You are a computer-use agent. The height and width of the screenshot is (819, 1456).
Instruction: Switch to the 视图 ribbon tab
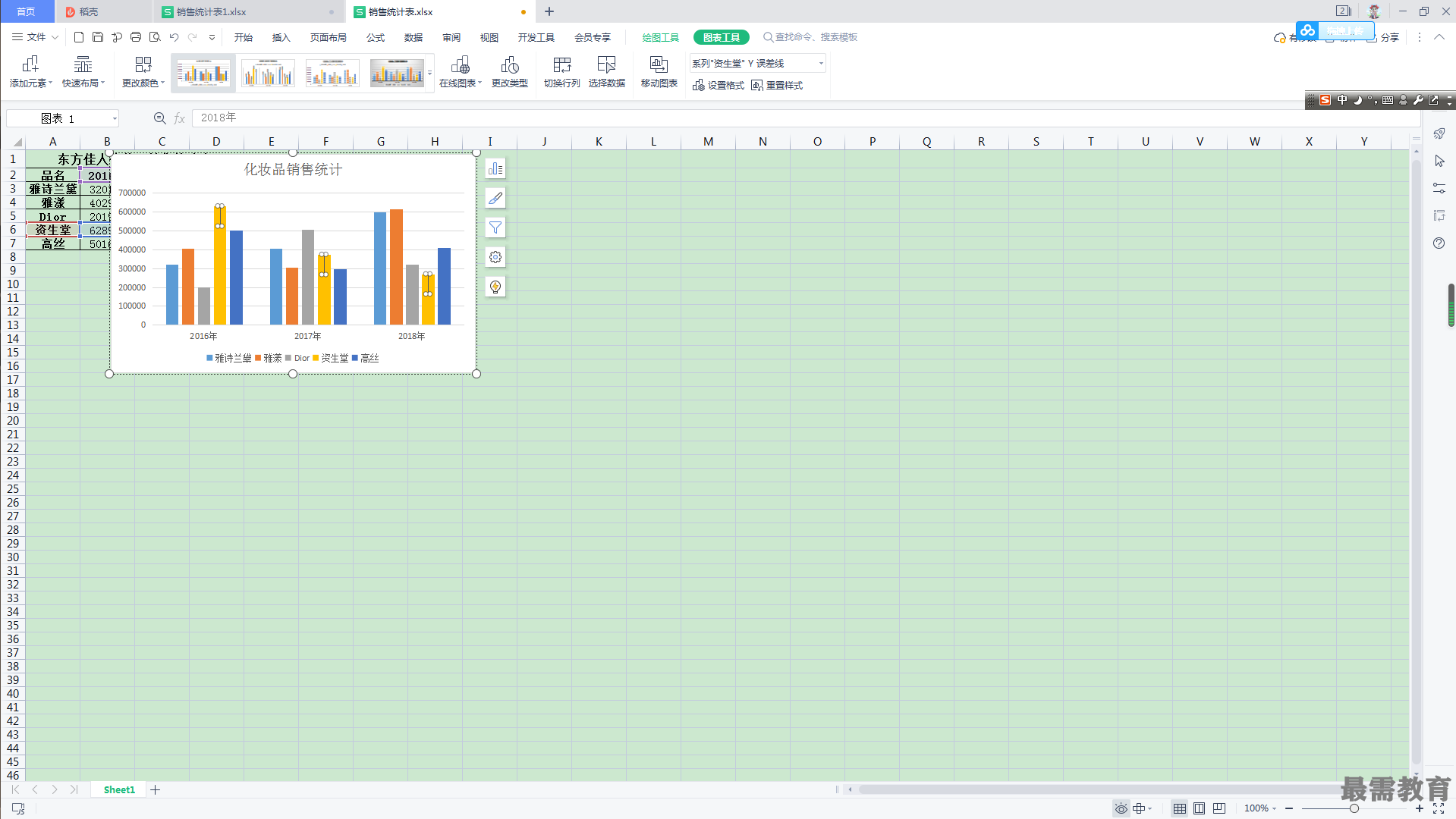point(489,37)
